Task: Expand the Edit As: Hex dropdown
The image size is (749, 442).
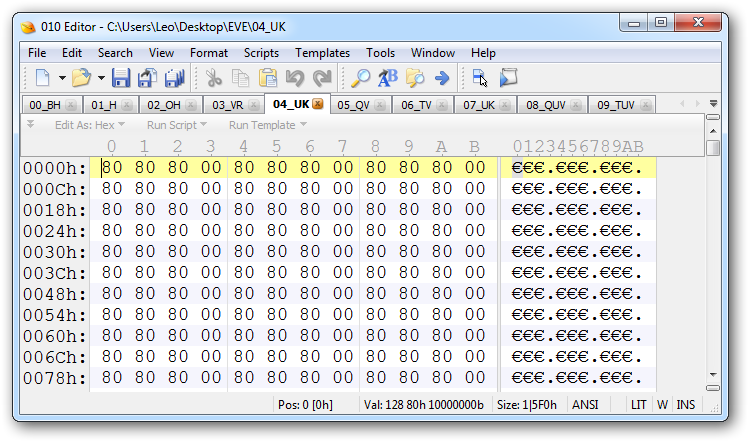Action: click(90, 125)
